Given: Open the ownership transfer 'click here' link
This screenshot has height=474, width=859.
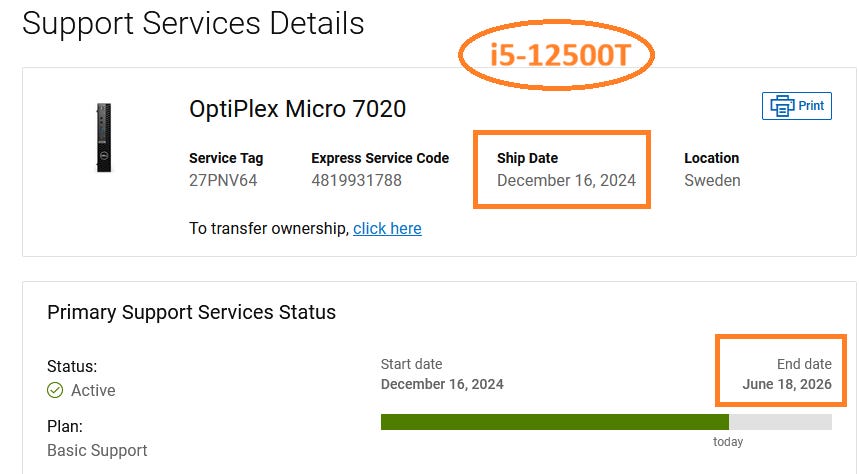Looking at the screenshot, I should [x=387, y=228].
